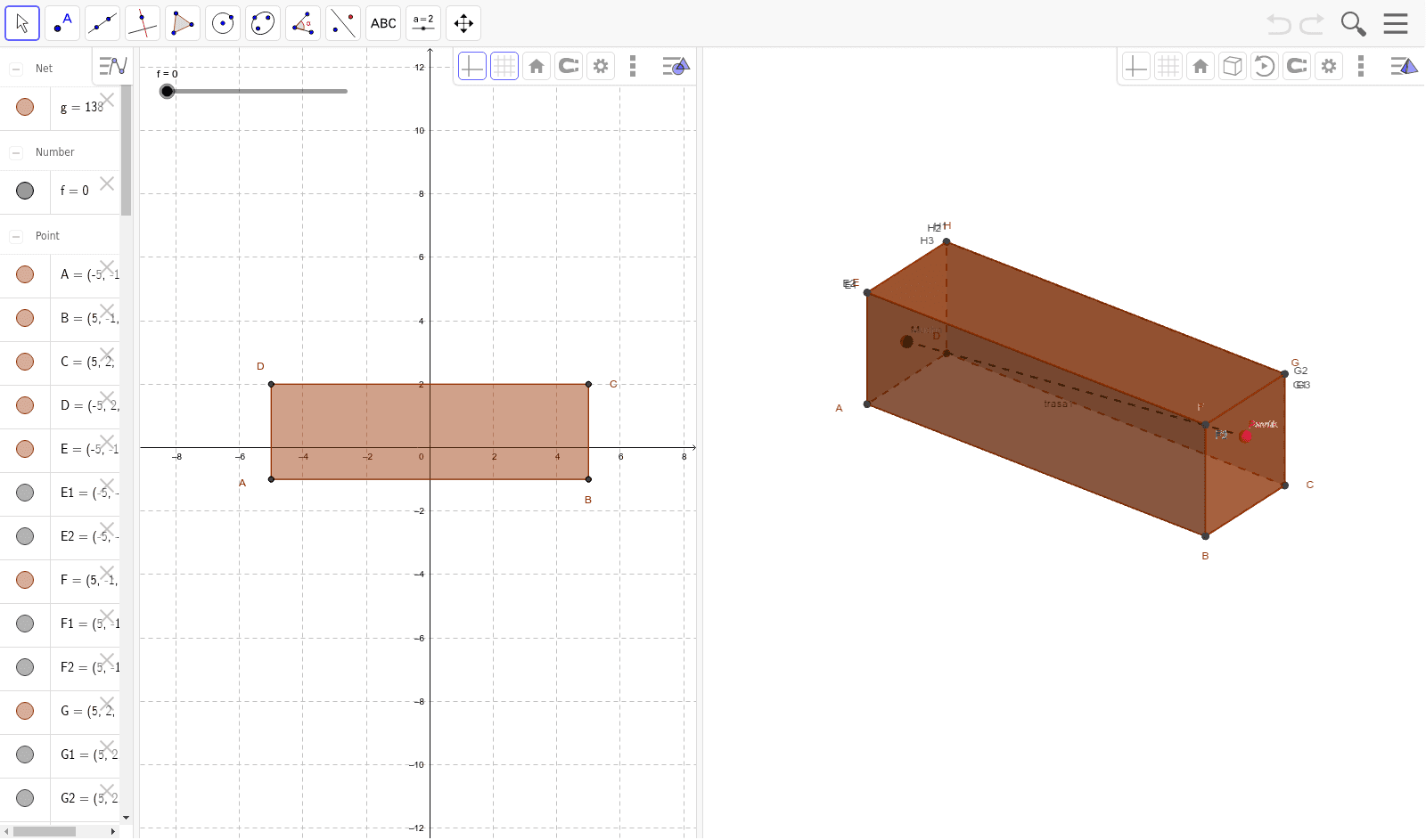Collapse the Point category
This screenshot has width=1426, height=840.
16,236
